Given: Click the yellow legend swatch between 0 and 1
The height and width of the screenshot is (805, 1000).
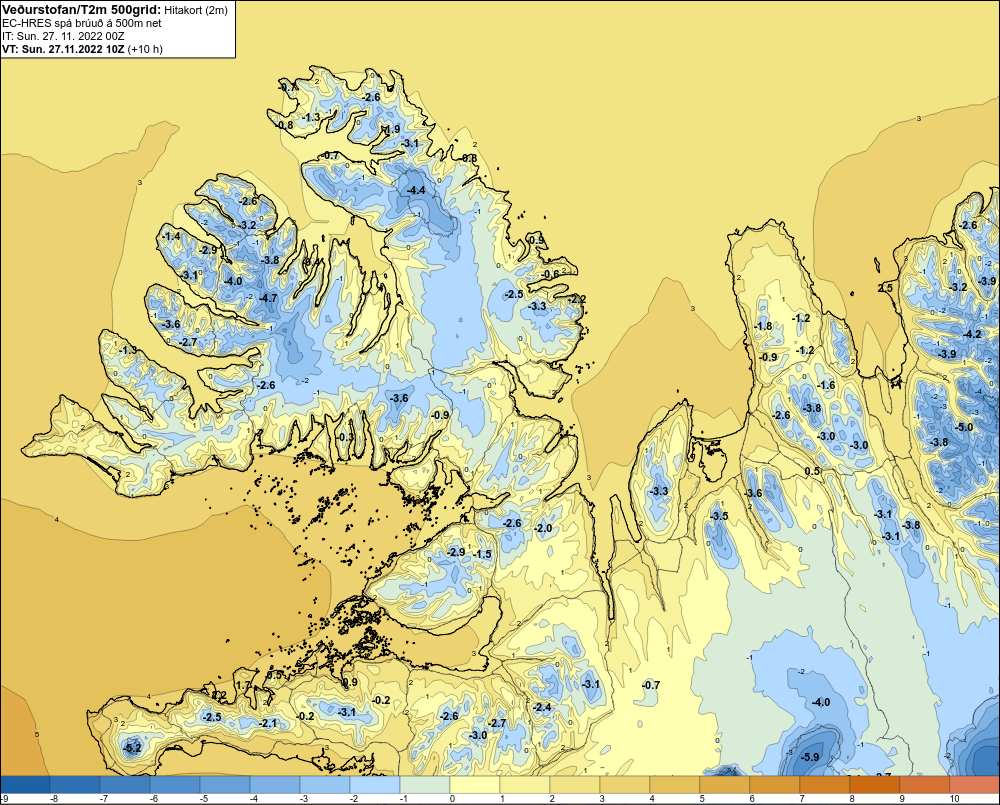Looking at the screenshot, I should pyautogui.click(x=475, y=784).
